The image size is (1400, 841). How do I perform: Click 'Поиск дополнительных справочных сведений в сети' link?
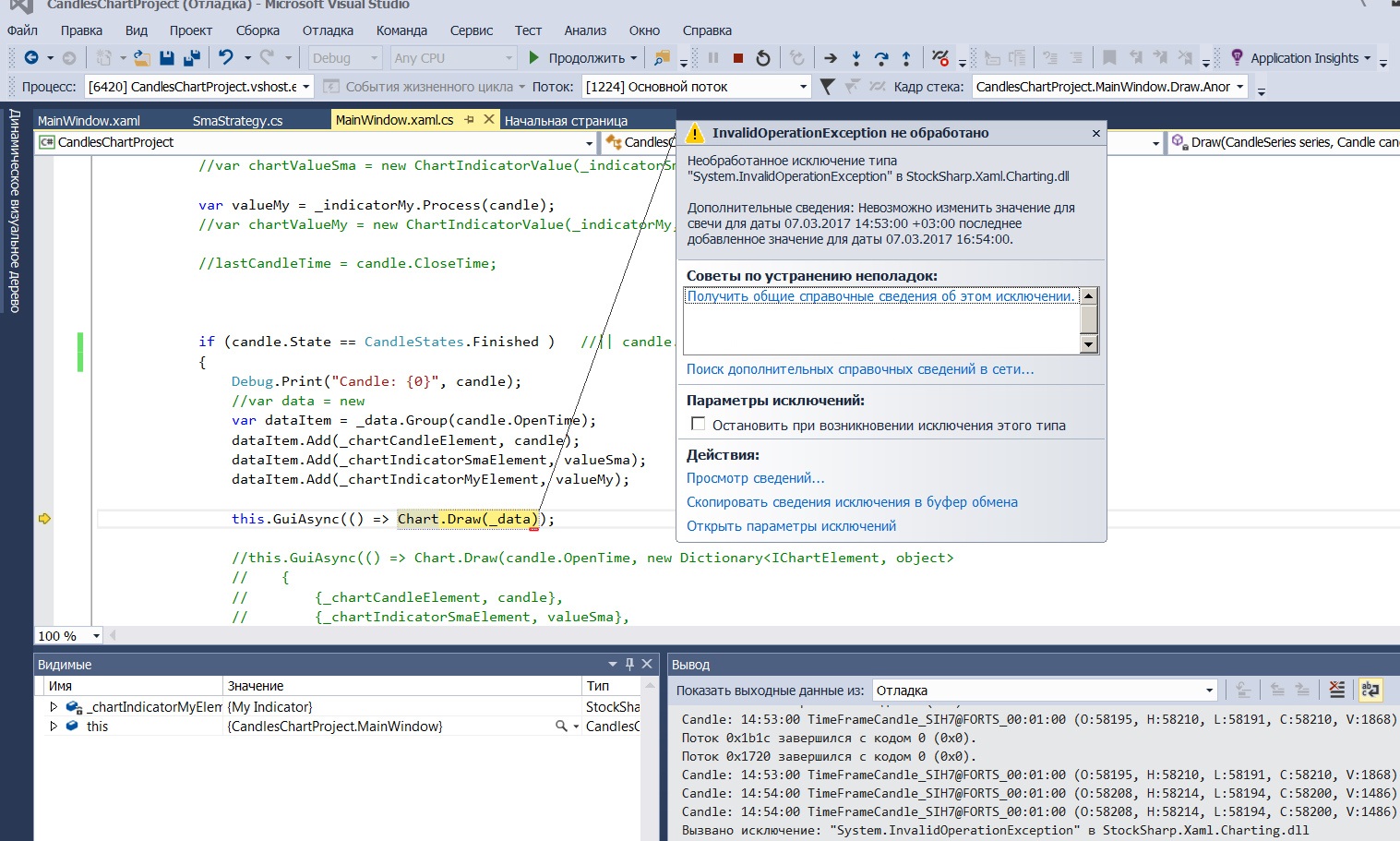[x=860, y=369]
